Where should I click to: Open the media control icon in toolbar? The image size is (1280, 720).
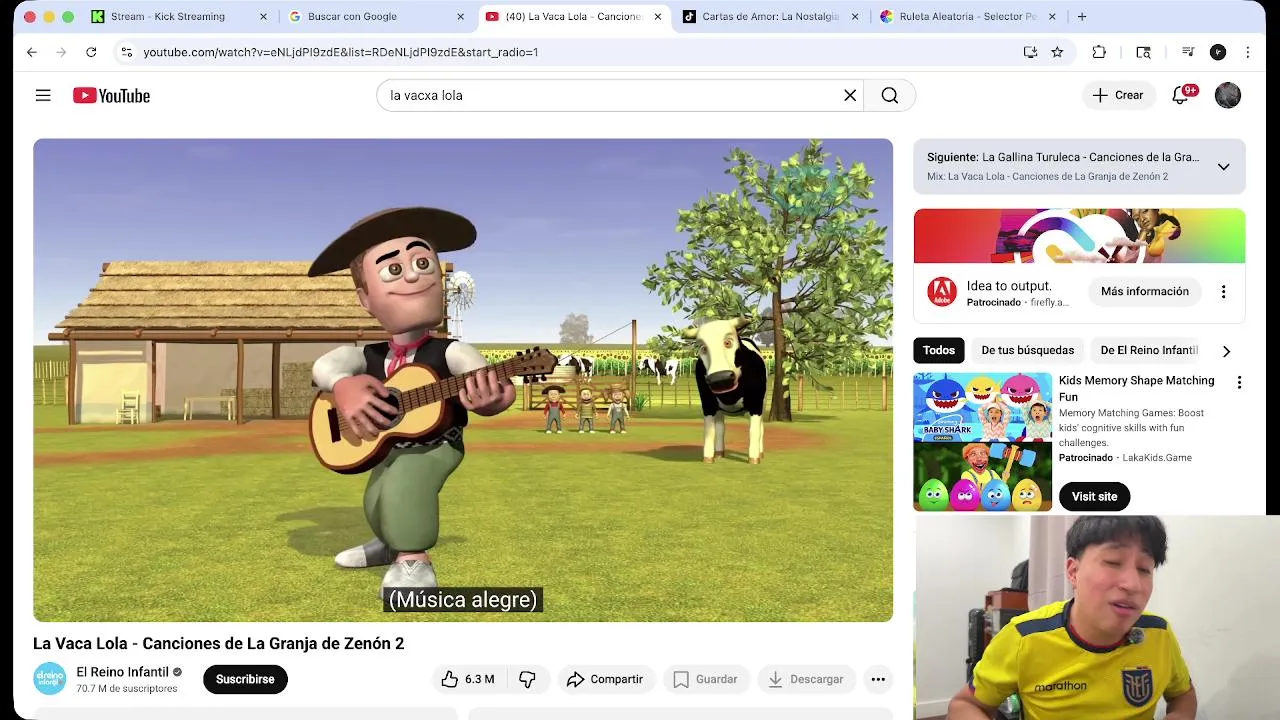(x=1187, y=52)
